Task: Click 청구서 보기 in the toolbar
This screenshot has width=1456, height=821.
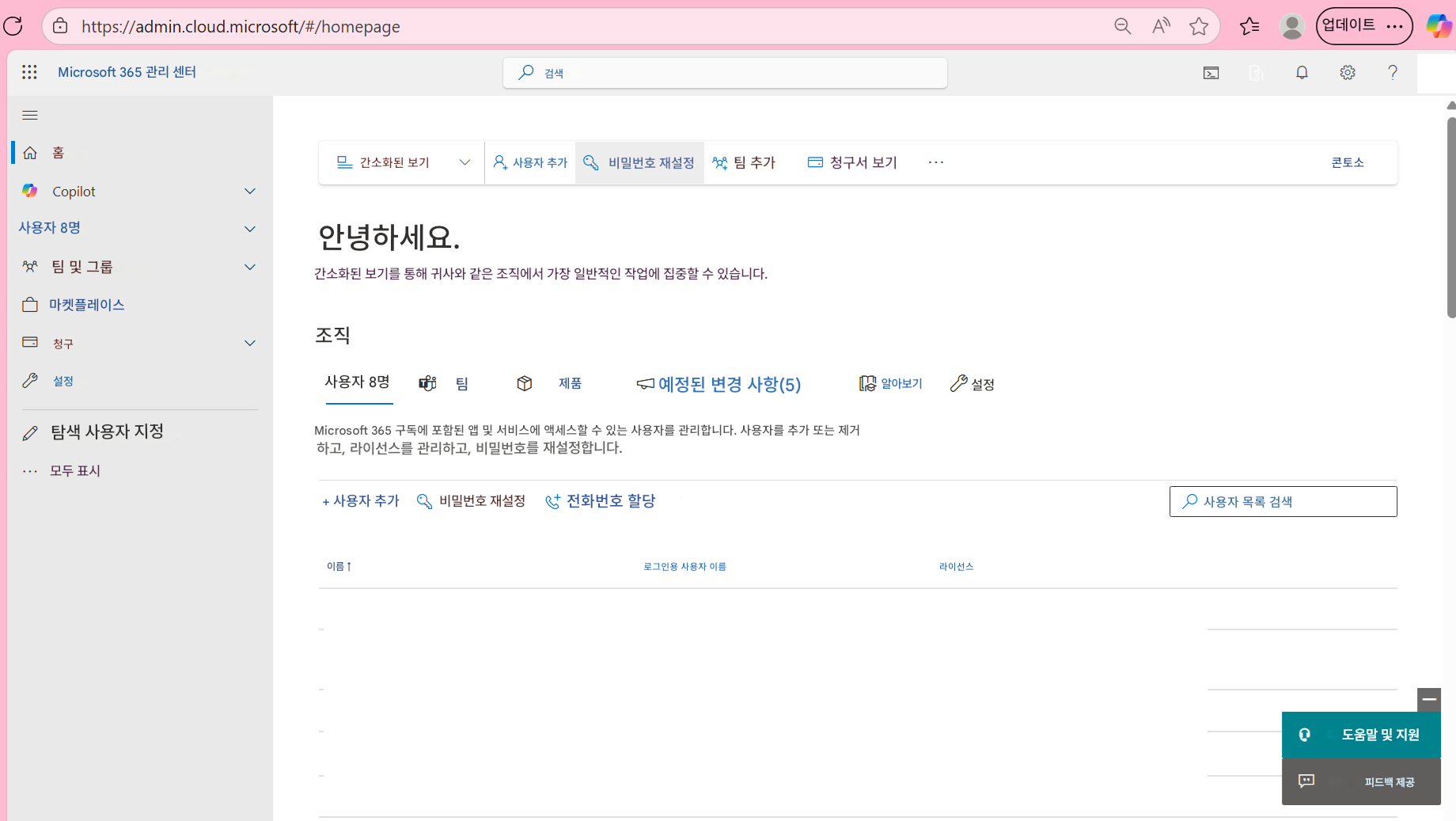Action: [x=852, y=162]
